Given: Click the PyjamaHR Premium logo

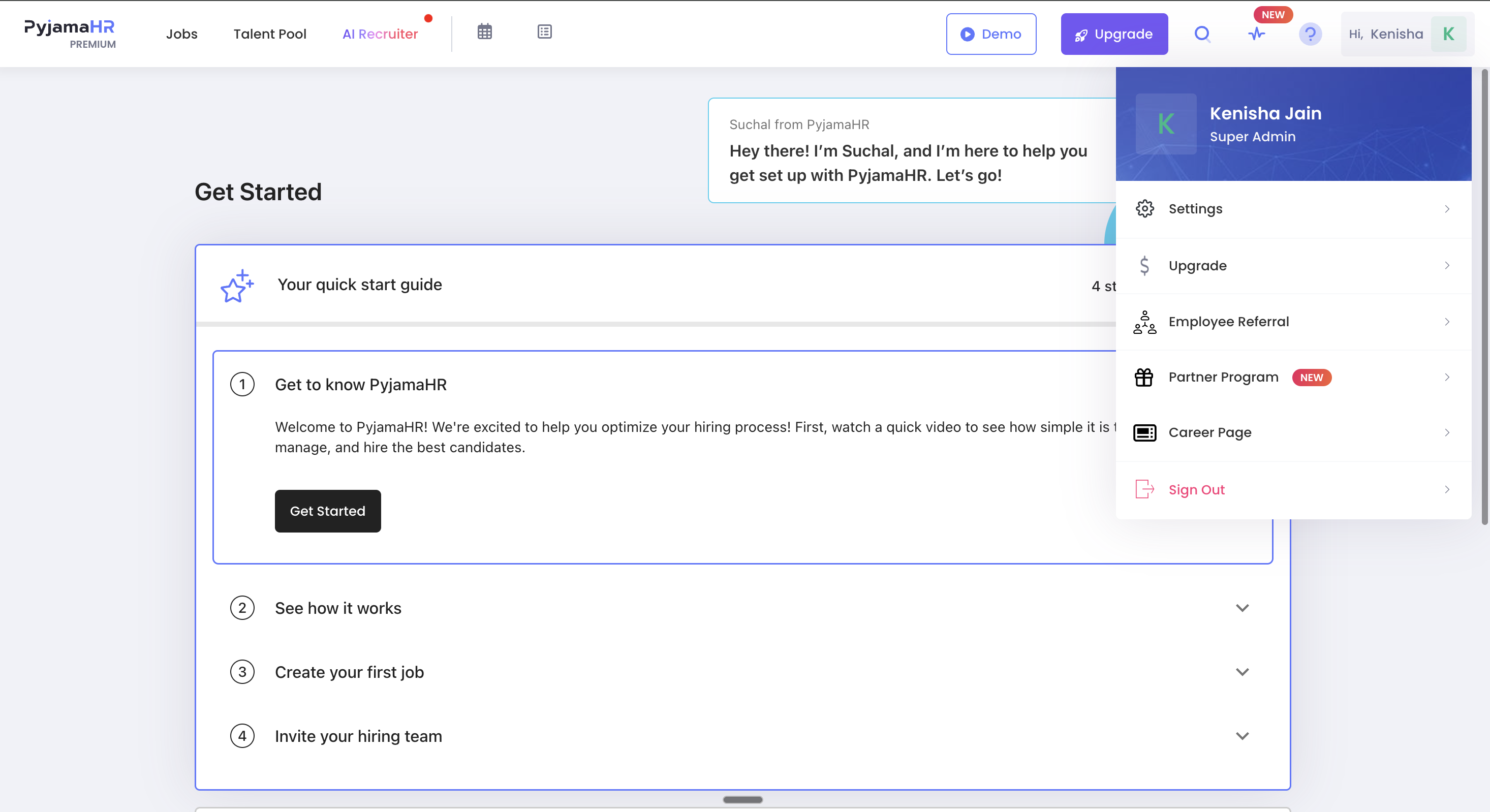Looking at the screenshot, I should [x=70, y=34].
